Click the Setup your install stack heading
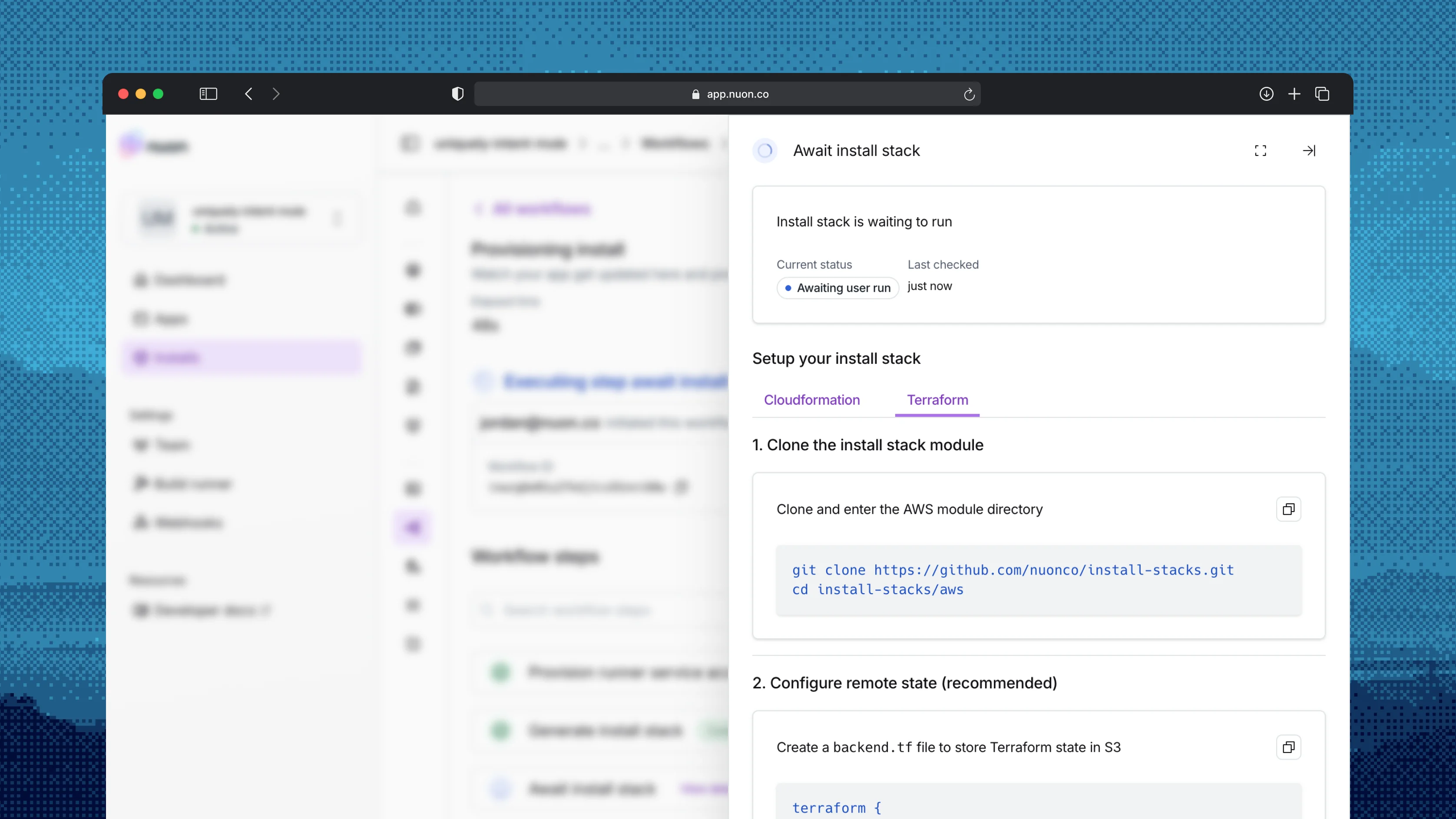 click(836, 358)
